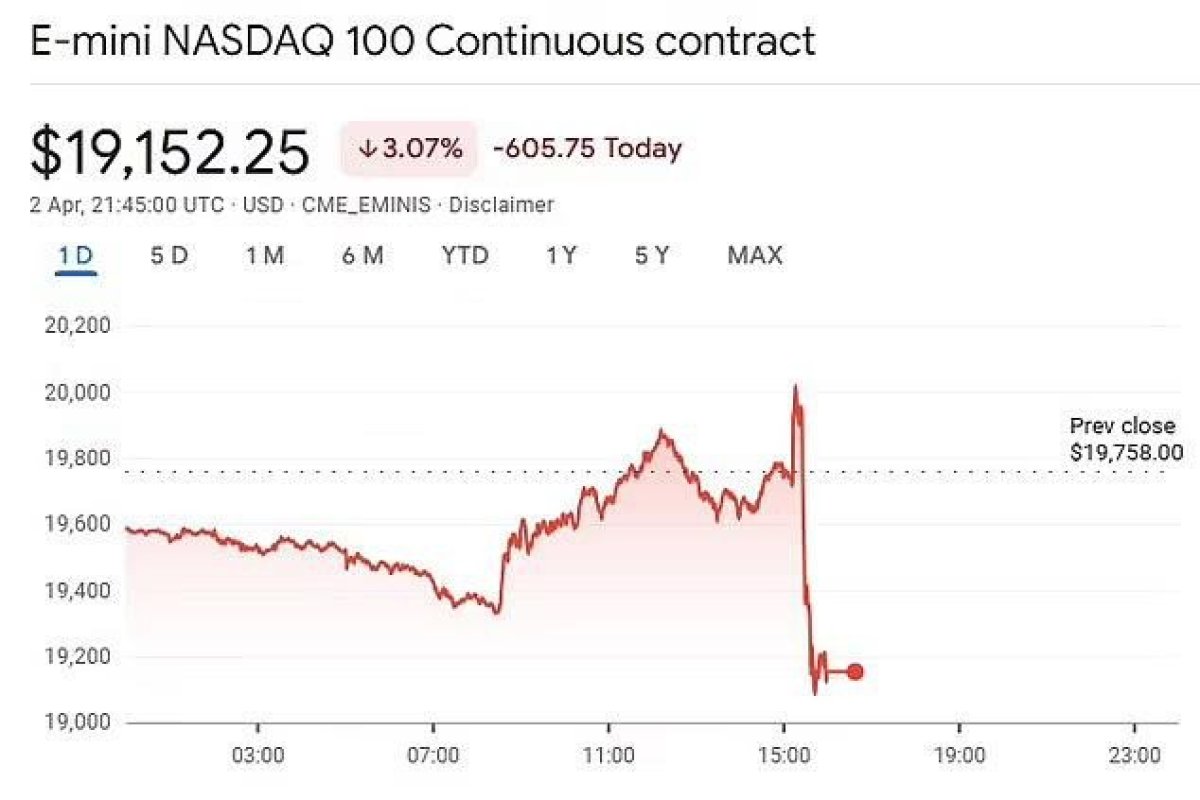
Task: Click the E-mini NASDAQ 100 title
Action: coord(423,42)
